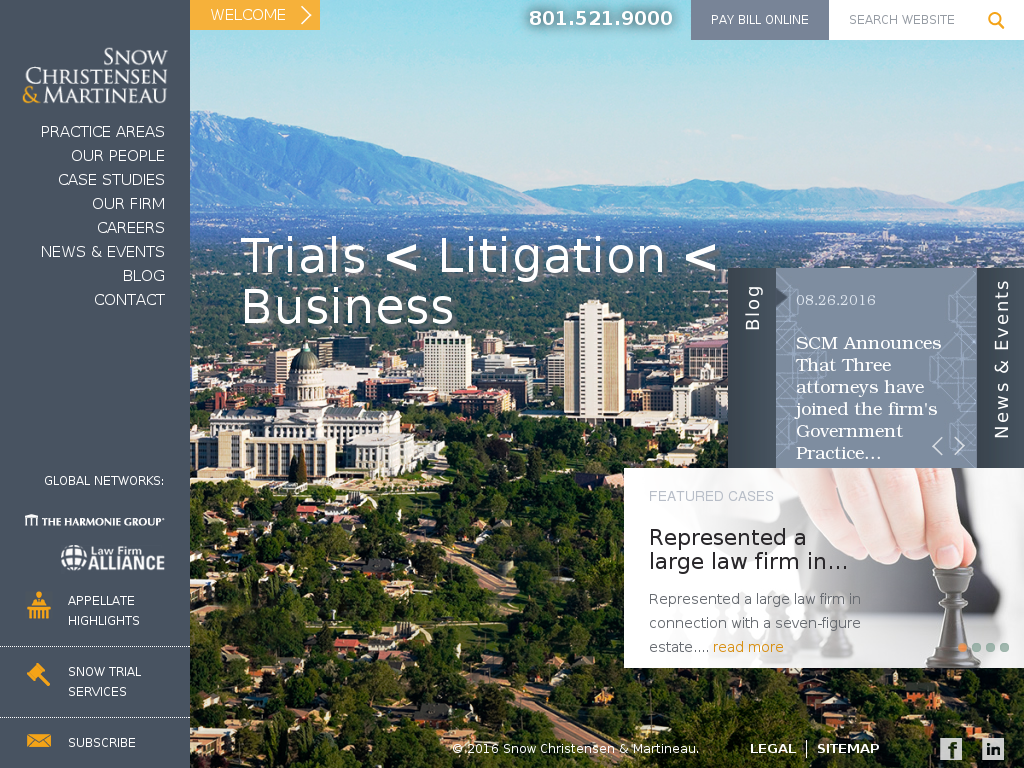
Task: Open the Facebook page icon
Action: (951, 748)
